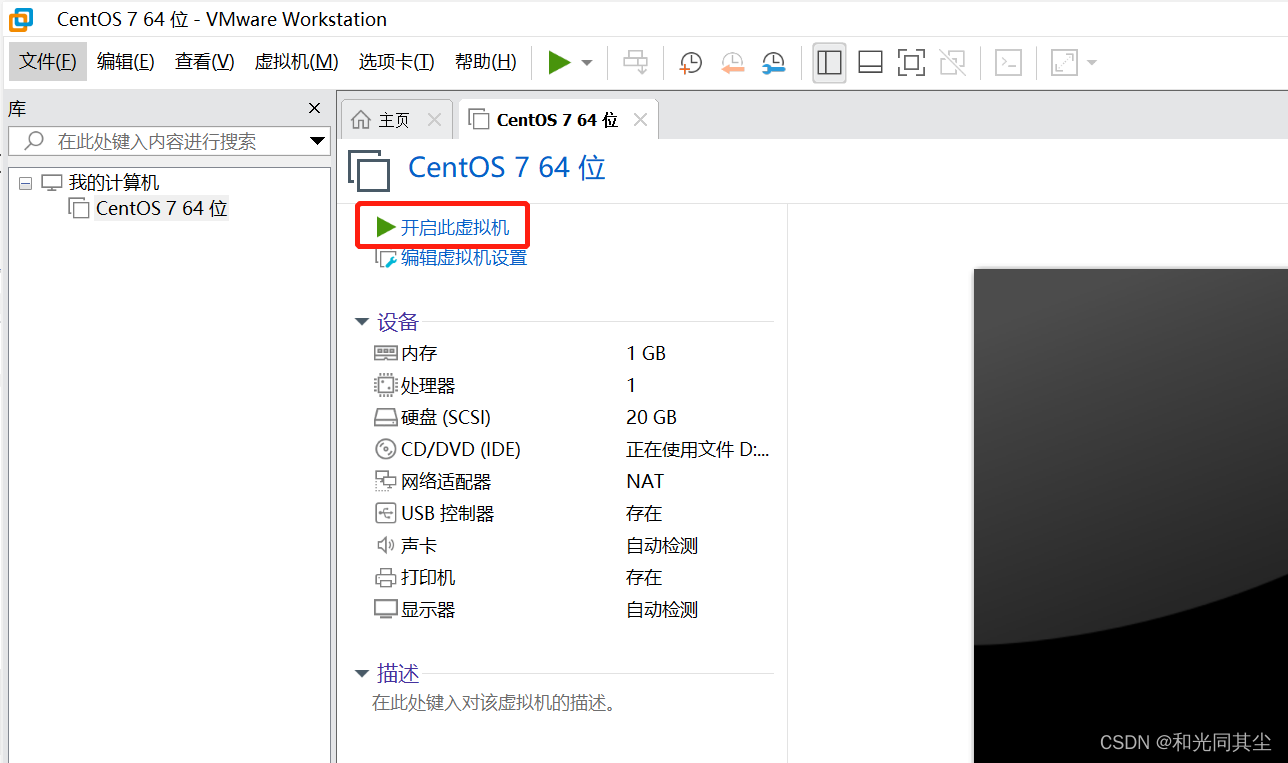
Task: Collapse the 设备 section
Action: 362,323
